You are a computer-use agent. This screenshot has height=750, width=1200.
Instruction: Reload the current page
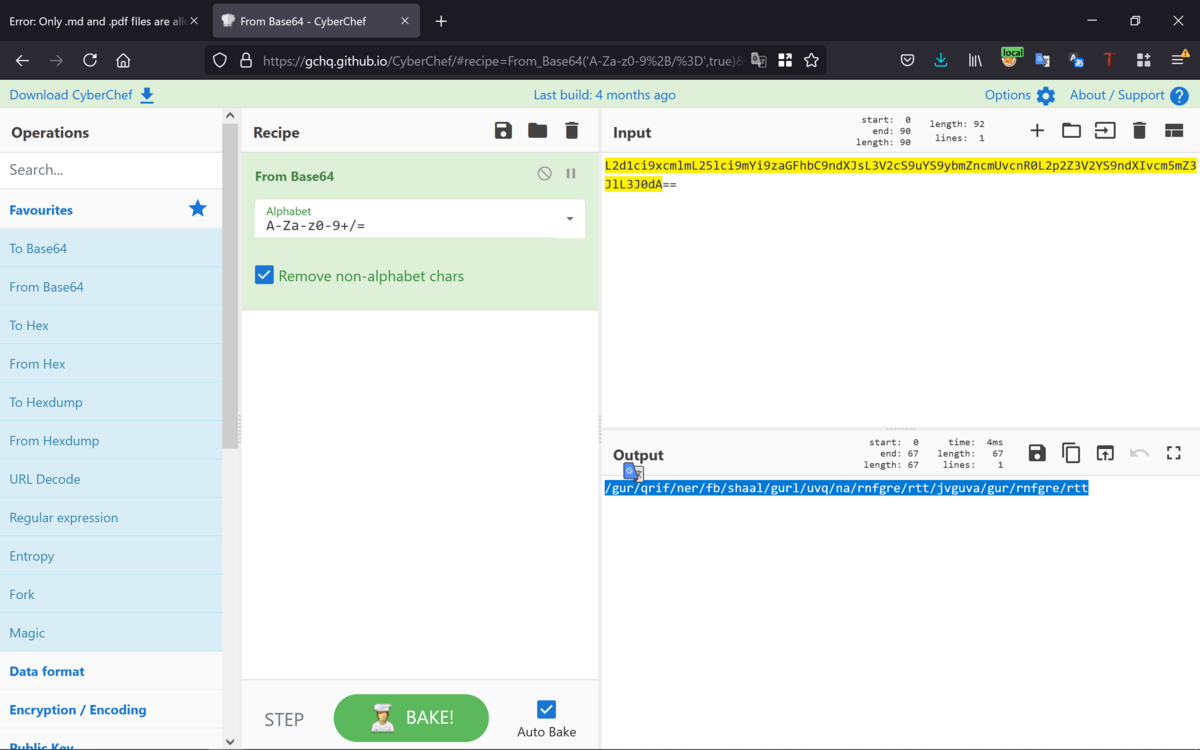(90, 60)
